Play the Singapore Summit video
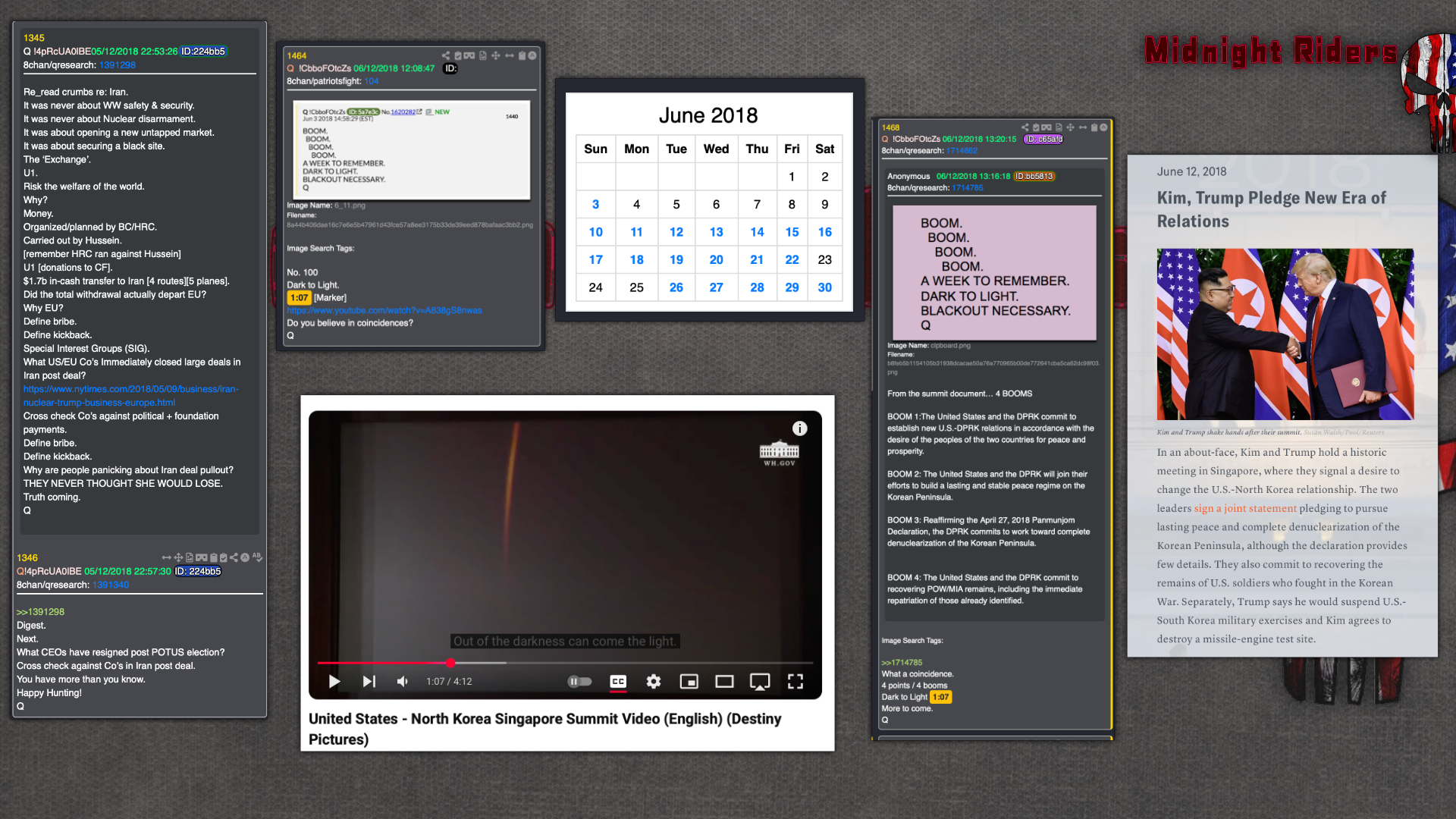The image size is (1456, 819). pyautogui.click(x=334, y=681)
